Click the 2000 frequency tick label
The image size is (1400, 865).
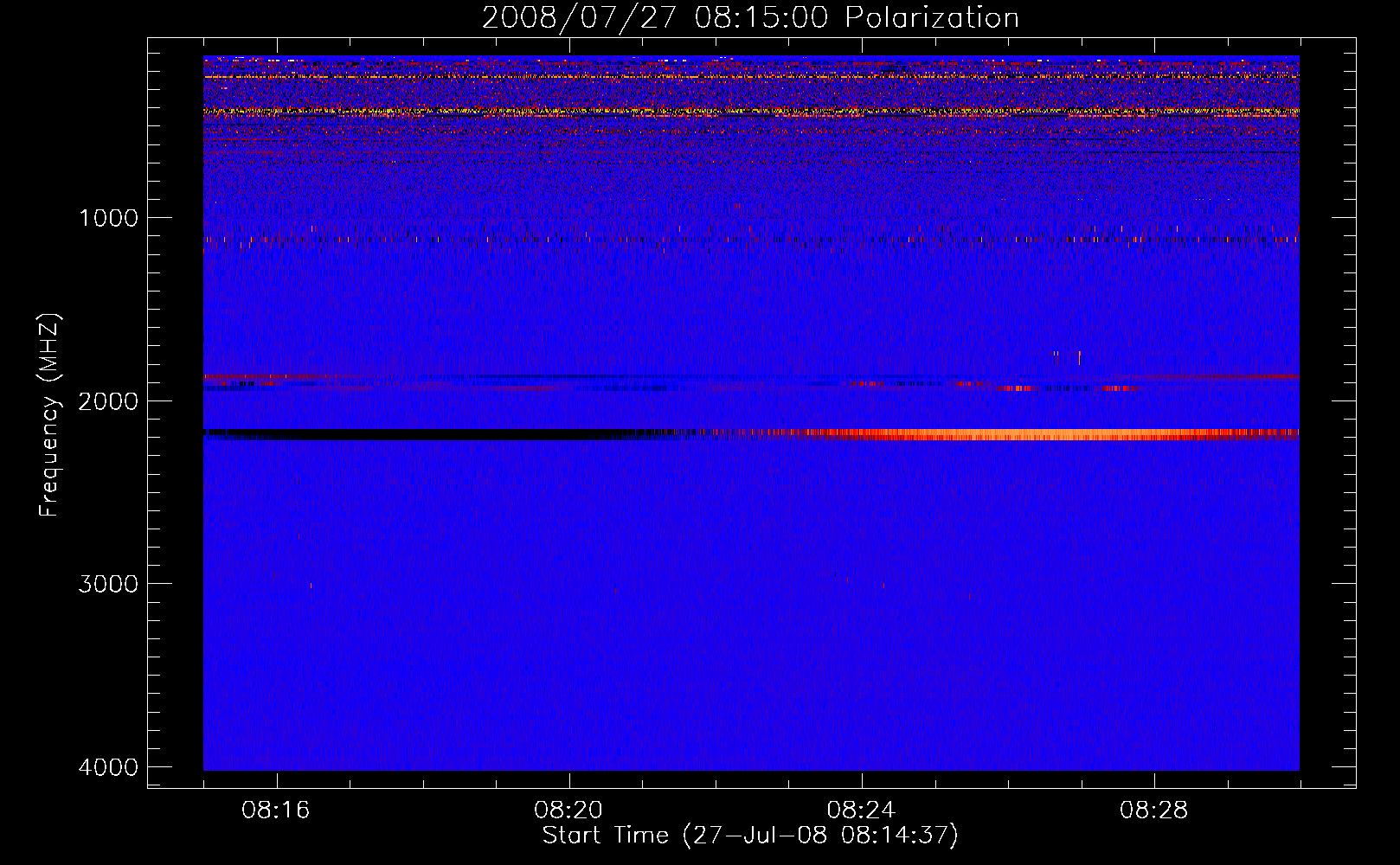point(109,400)
